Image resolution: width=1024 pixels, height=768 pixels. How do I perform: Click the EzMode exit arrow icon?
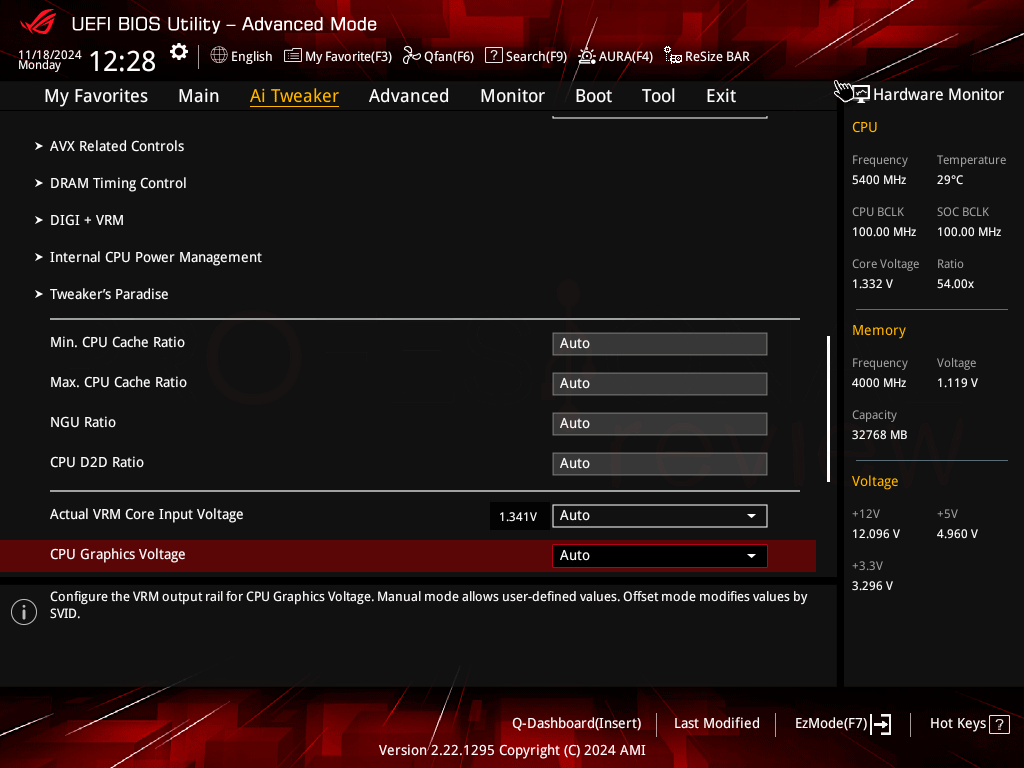[x=881, y=724]
